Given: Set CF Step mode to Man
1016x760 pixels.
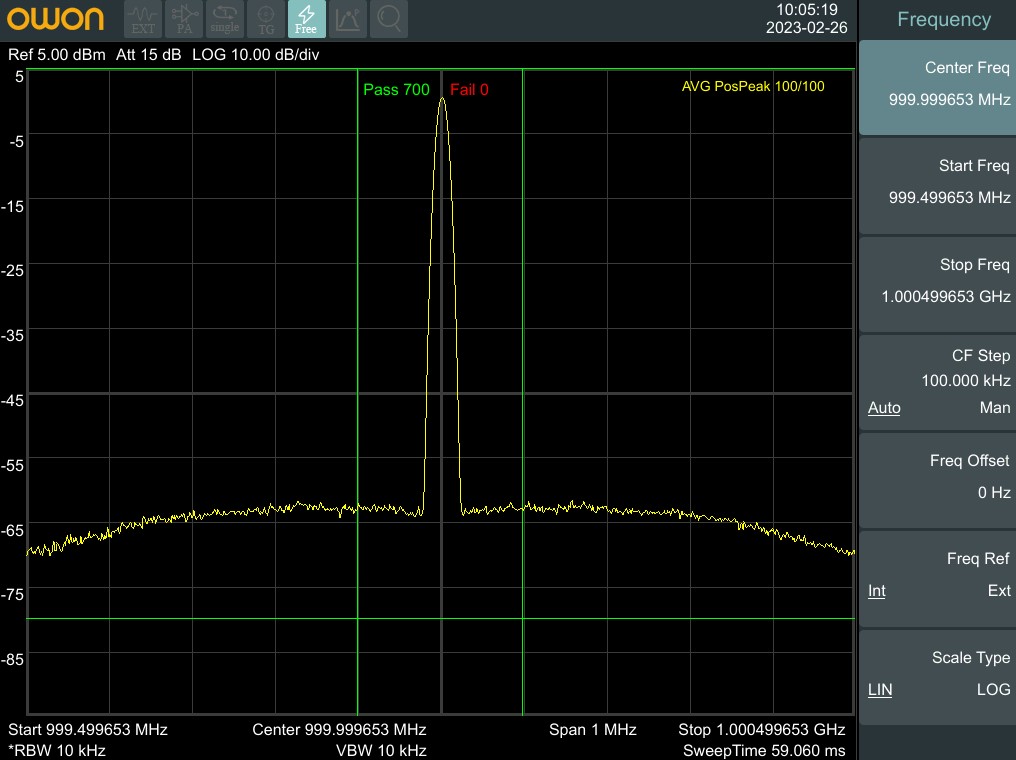Looking at the screenshot, I should 994,408.
